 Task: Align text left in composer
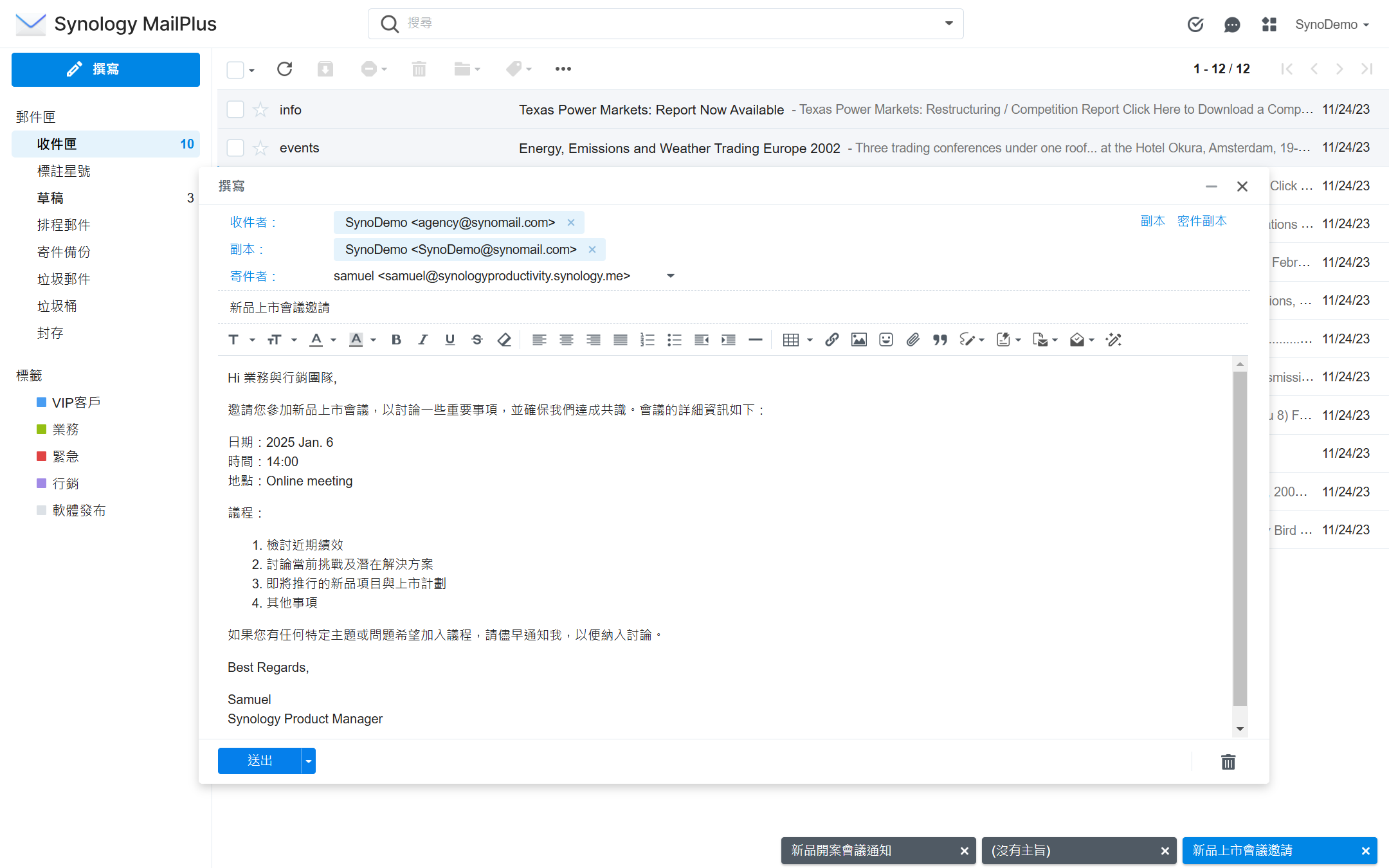(x=539, y=339)
